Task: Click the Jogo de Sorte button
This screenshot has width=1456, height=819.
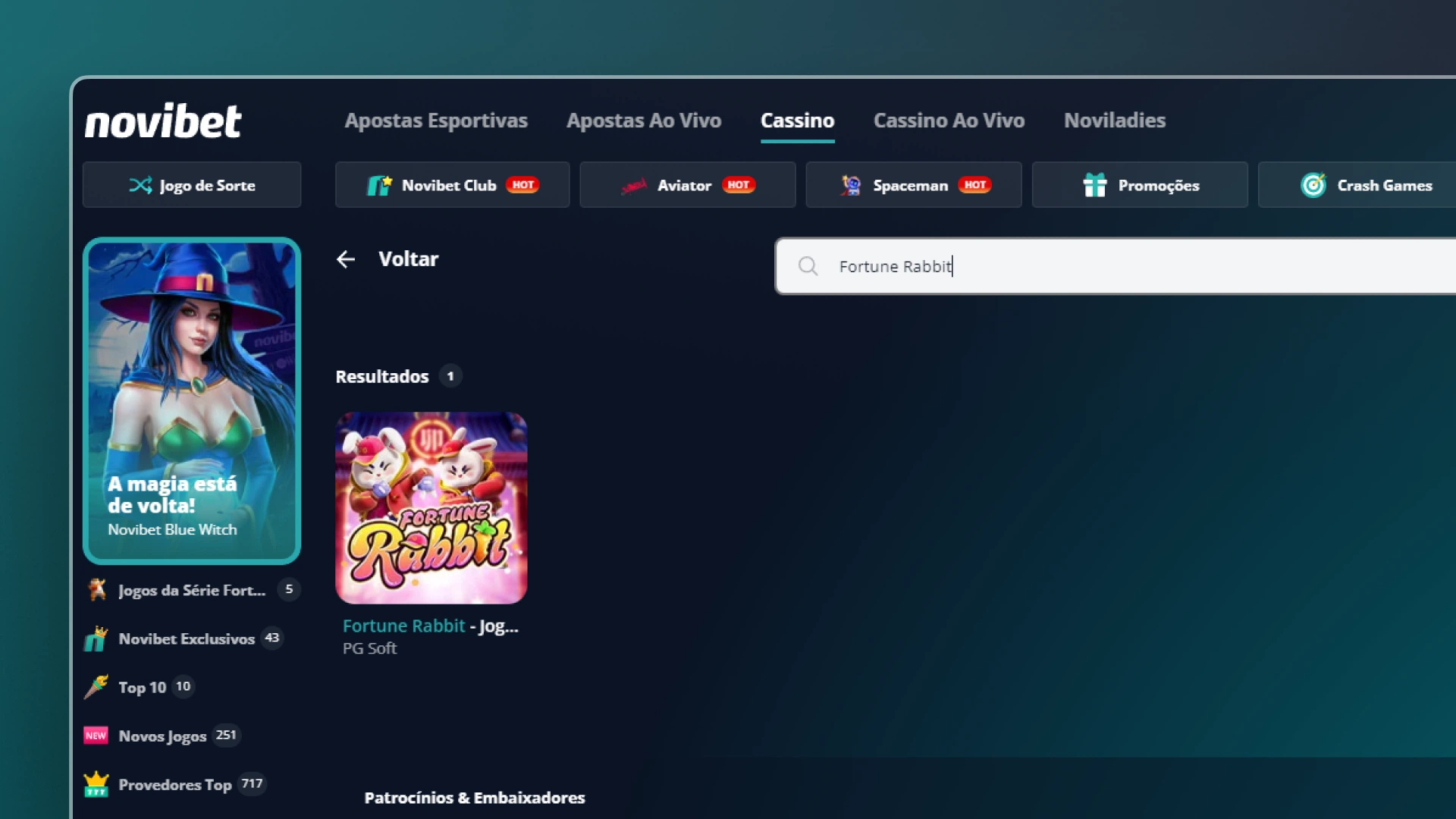Action: point(192,185)
